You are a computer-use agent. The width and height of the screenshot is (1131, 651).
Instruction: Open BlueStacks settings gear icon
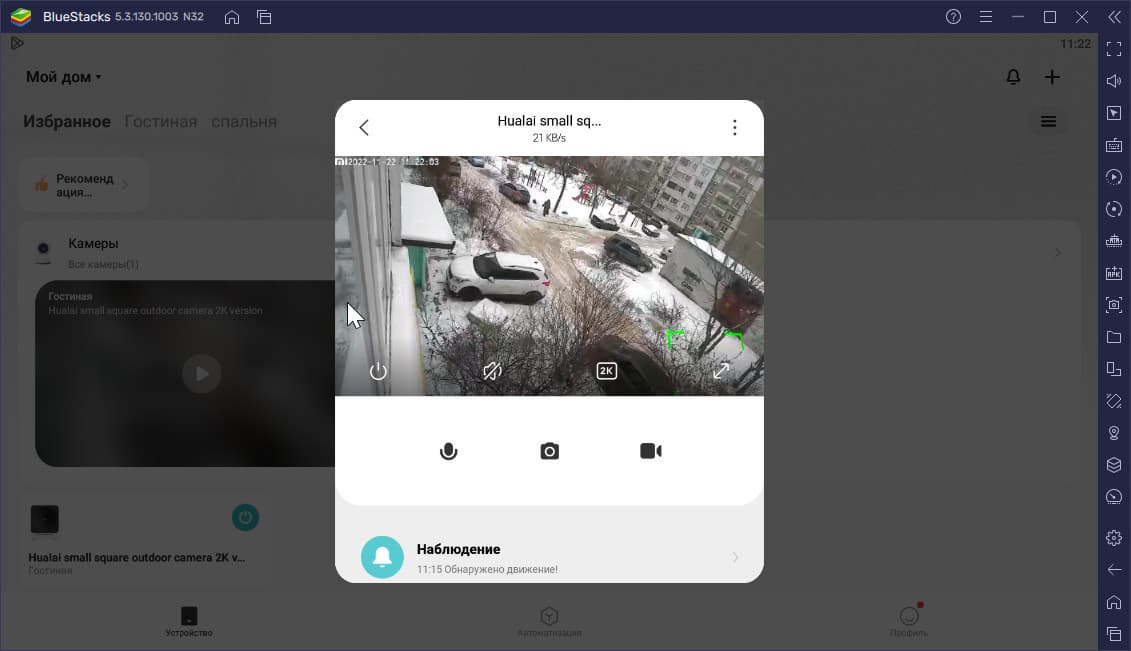(1114, 538)
